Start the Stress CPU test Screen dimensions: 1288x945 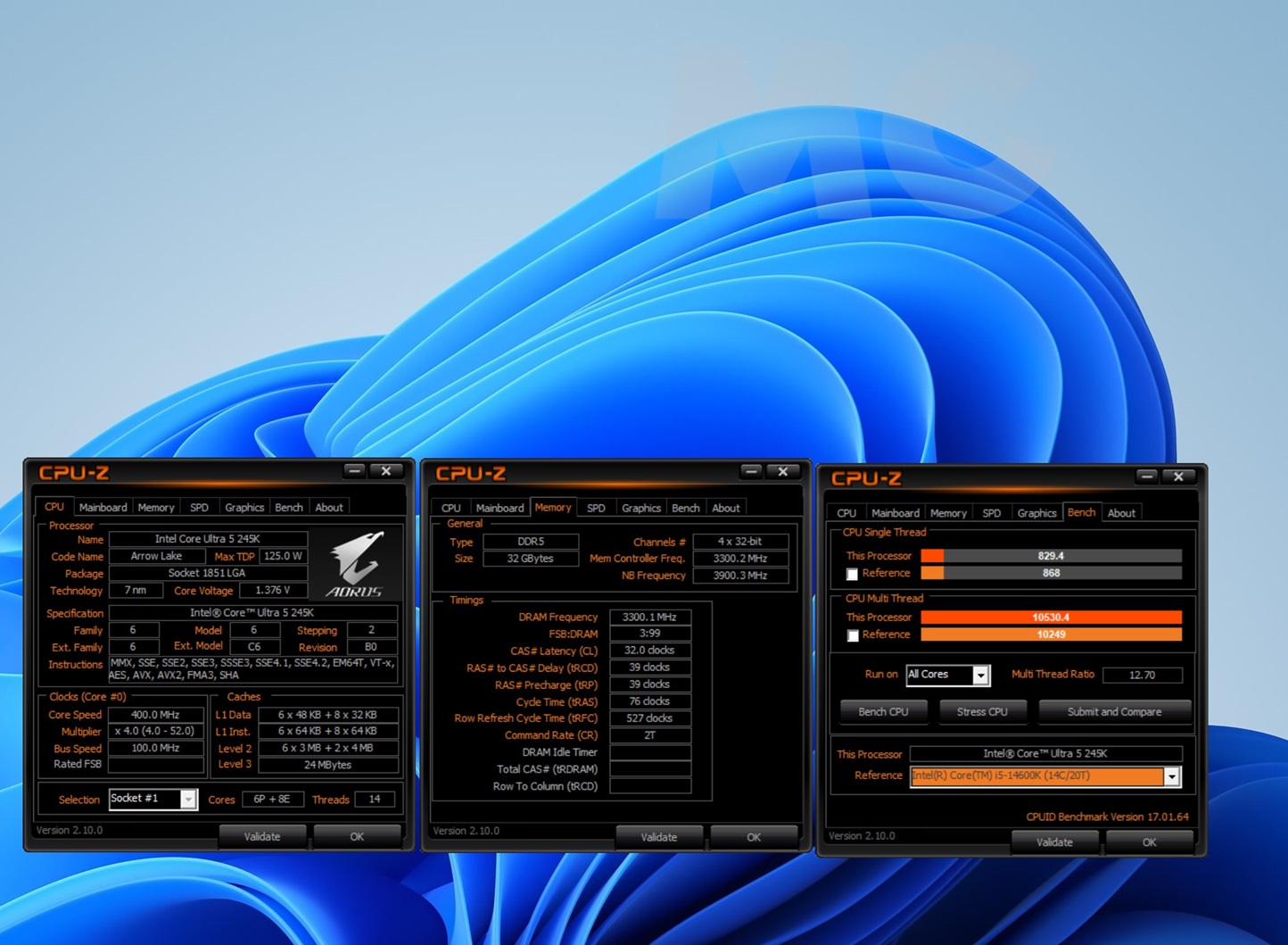click(x=981, y=712)
